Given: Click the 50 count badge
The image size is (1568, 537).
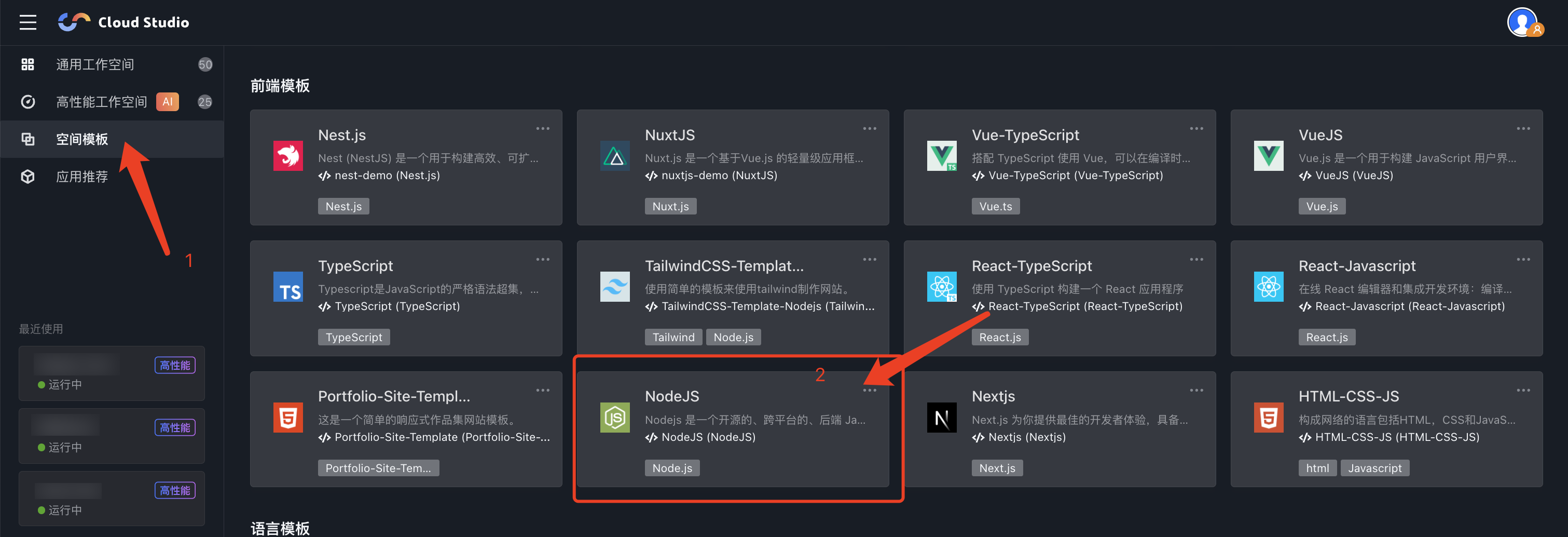Looking at the screenshot, I should (x=205, y=64).
